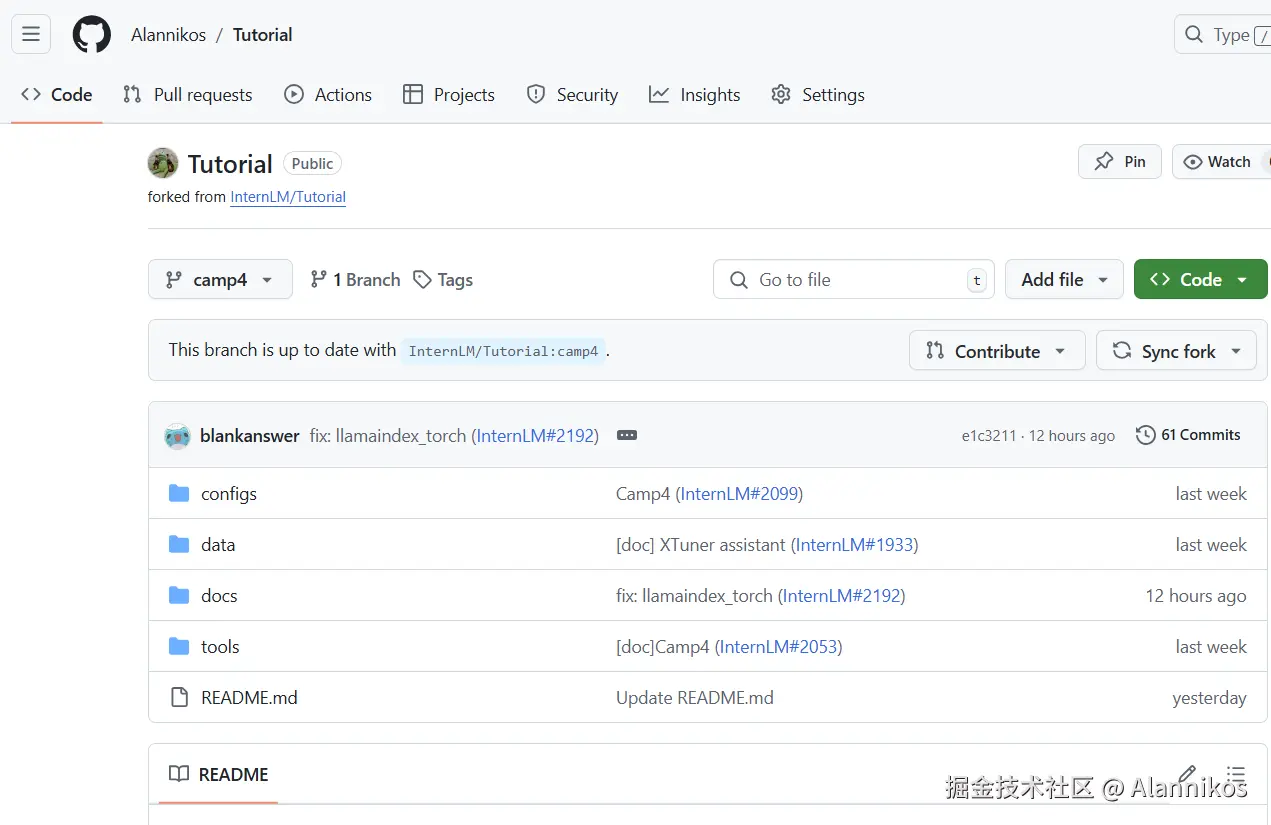Open the Projects tab

pyautogui.click(x=449, y=95)
